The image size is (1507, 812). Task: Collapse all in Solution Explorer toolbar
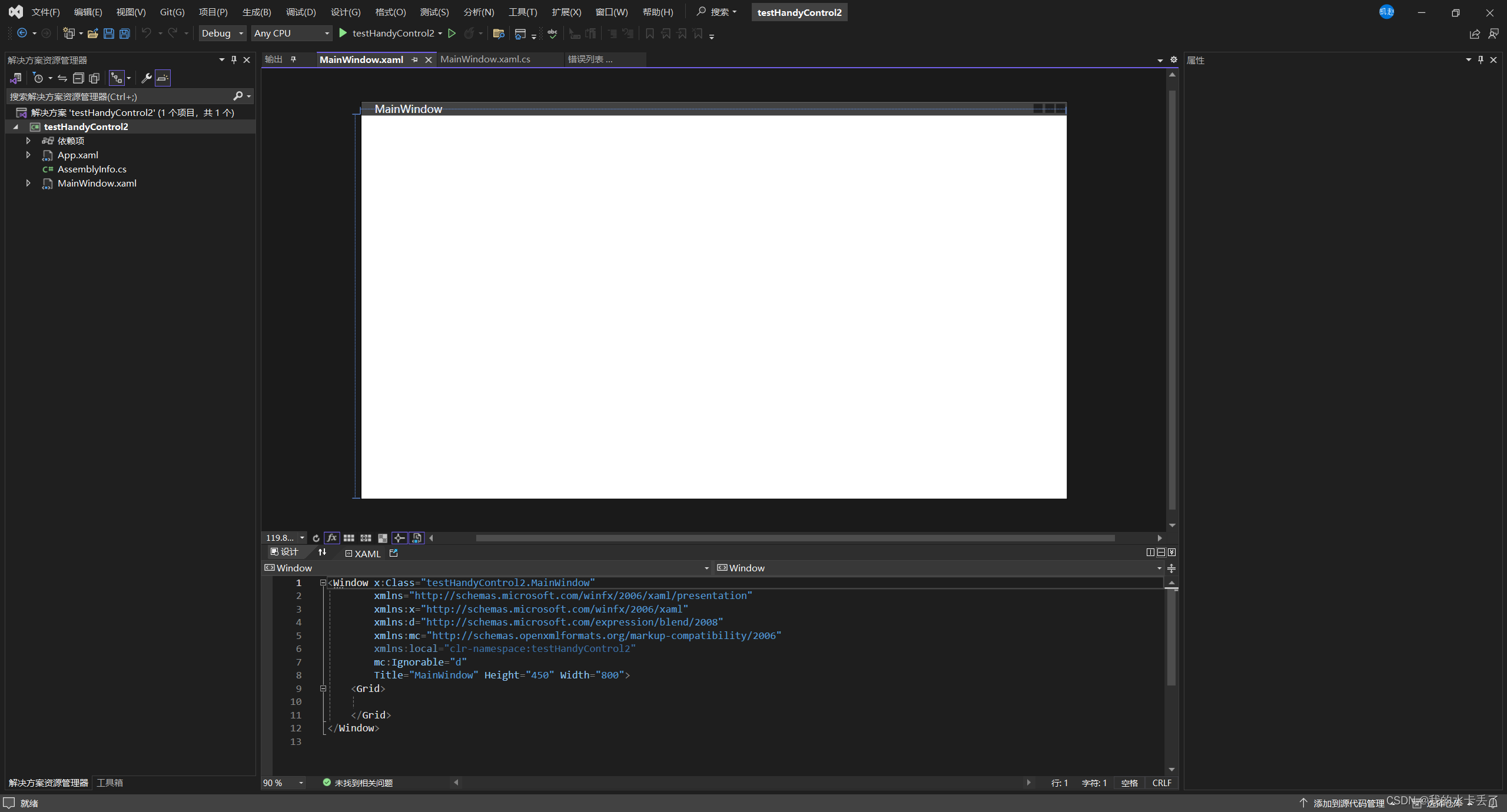[78, 78]
